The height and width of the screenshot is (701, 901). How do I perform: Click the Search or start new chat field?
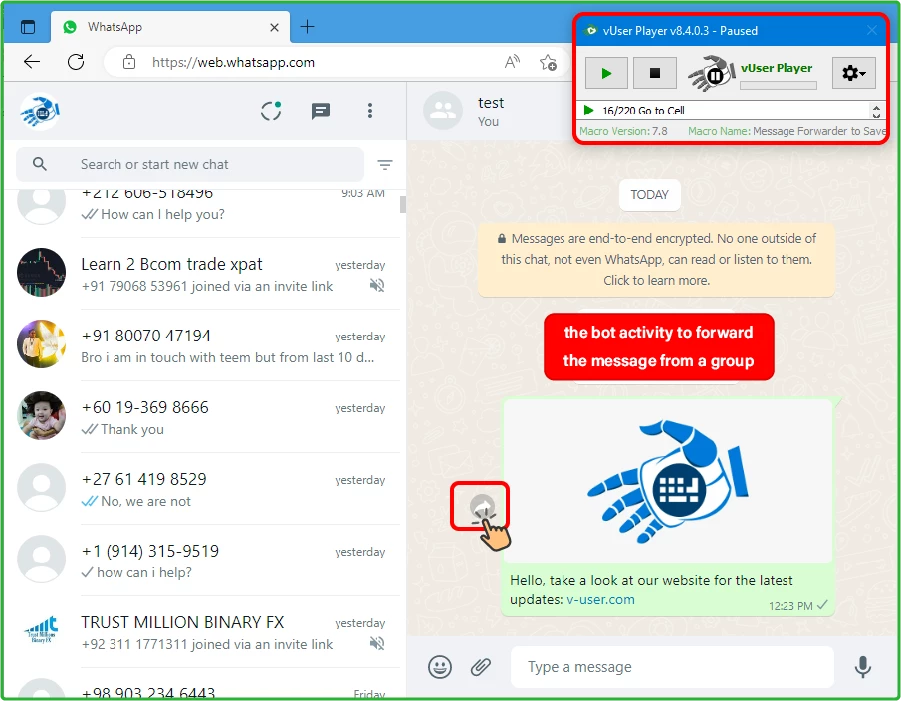190,164
